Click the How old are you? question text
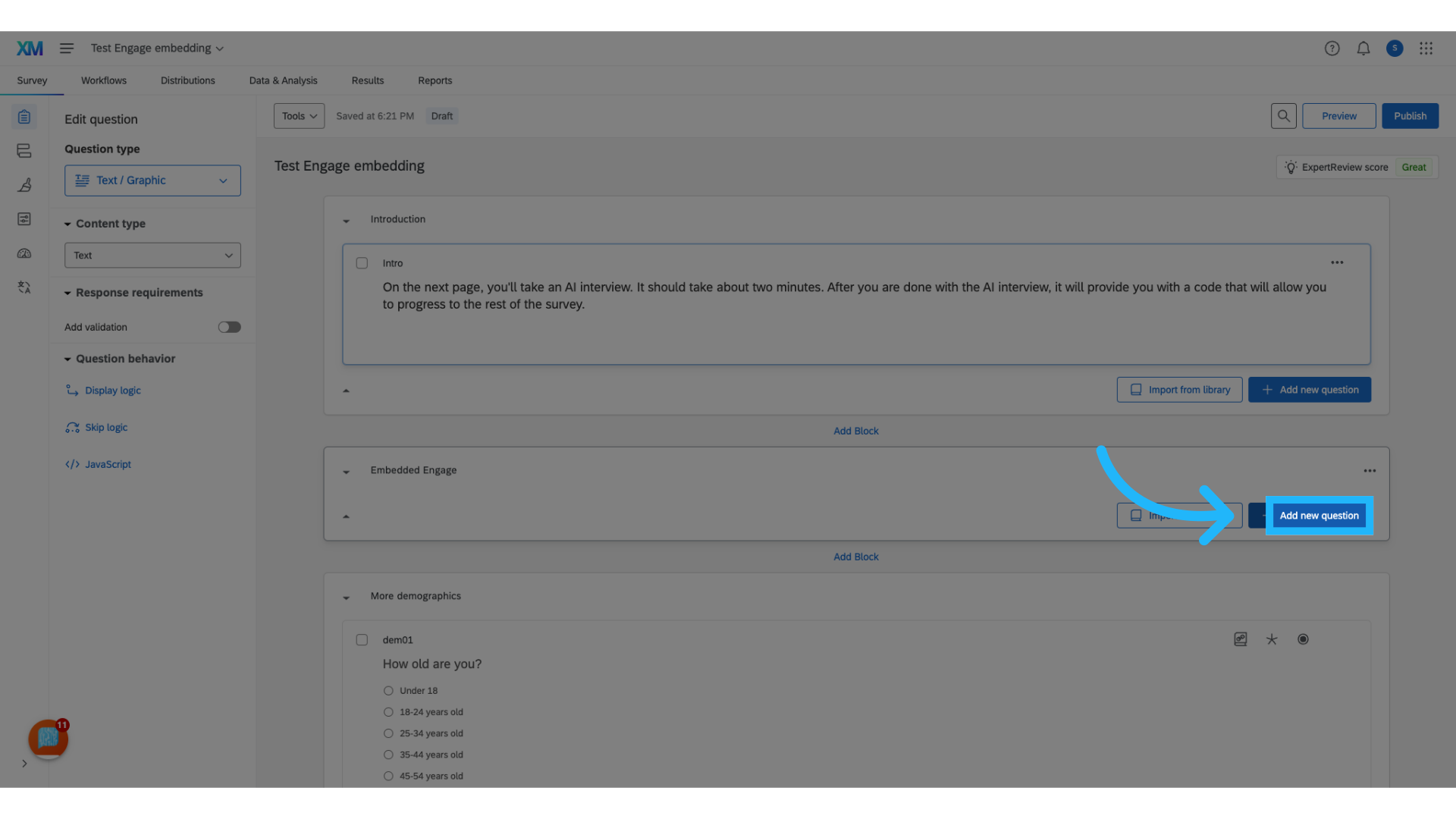 (432, 664)
